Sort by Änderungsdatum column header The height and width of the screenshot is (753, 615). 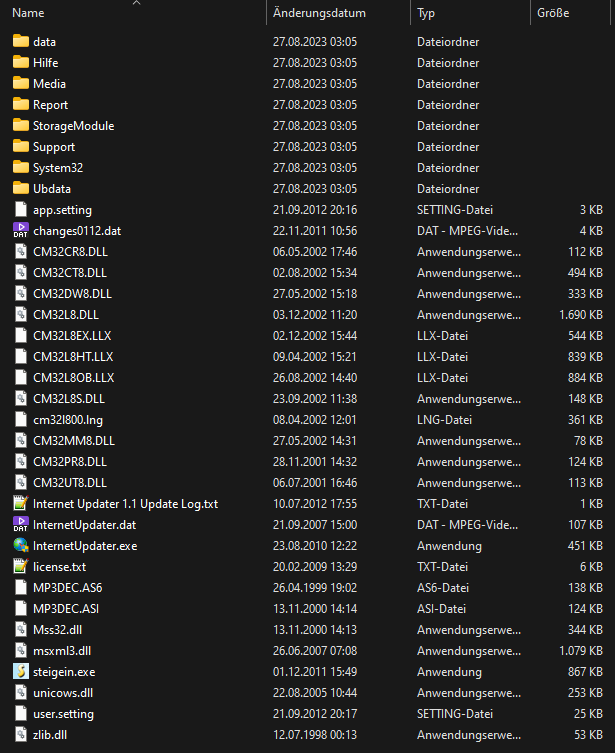pos(319,14)
